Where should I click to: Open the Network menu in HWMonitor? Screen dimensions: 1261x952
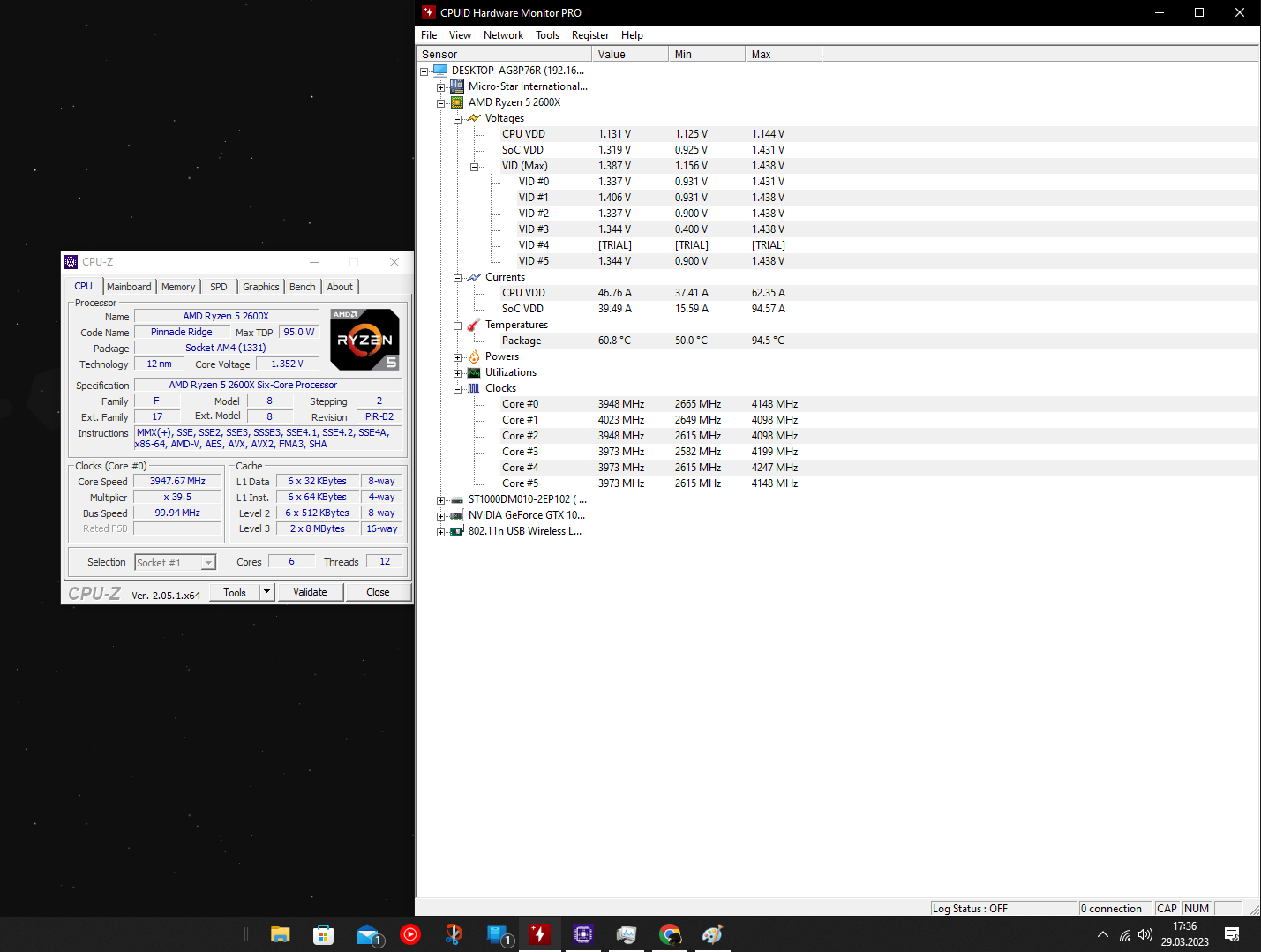point(503,35)
